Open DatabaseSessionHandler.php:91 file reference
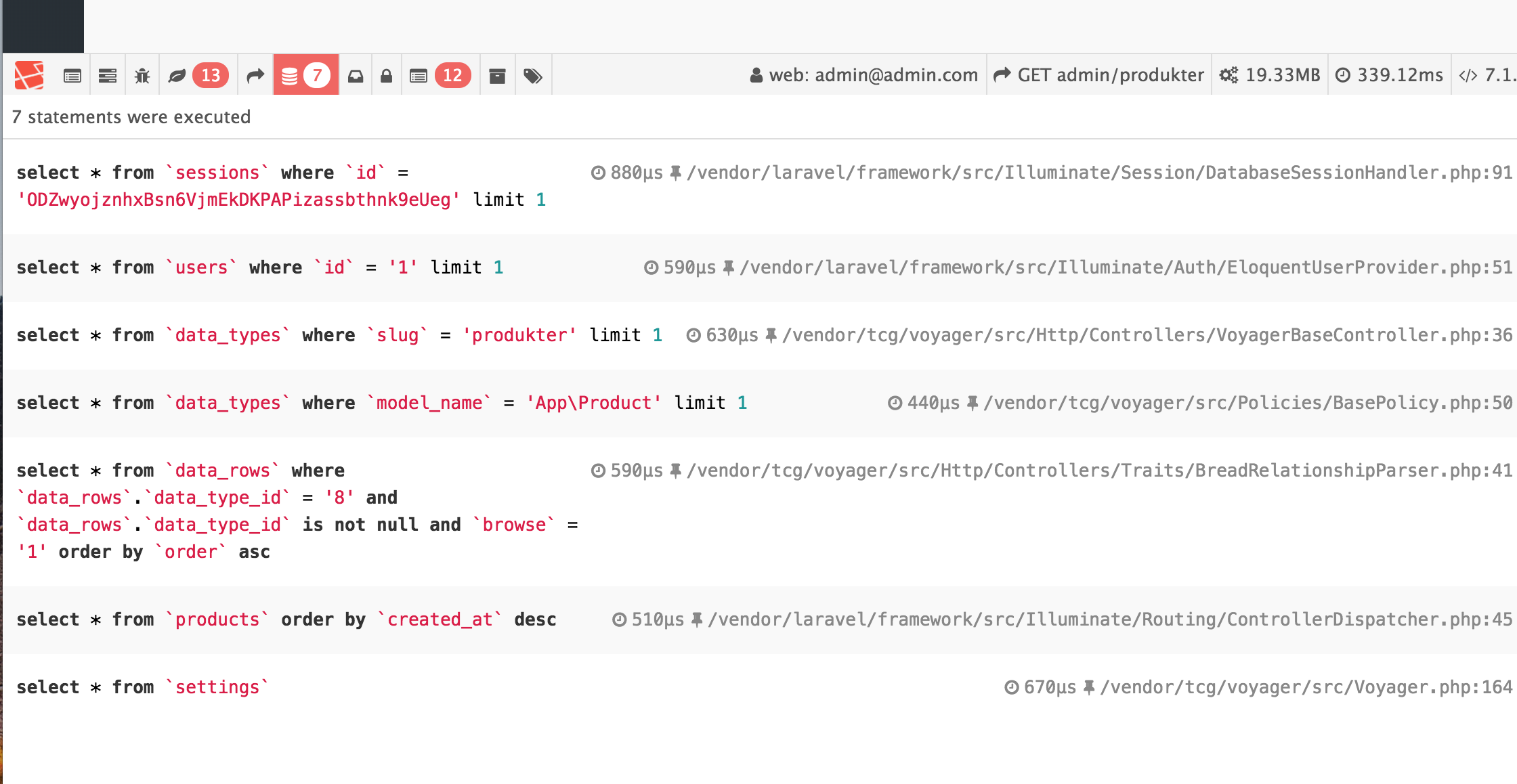1517x784 pixels. click(1097, 172)
